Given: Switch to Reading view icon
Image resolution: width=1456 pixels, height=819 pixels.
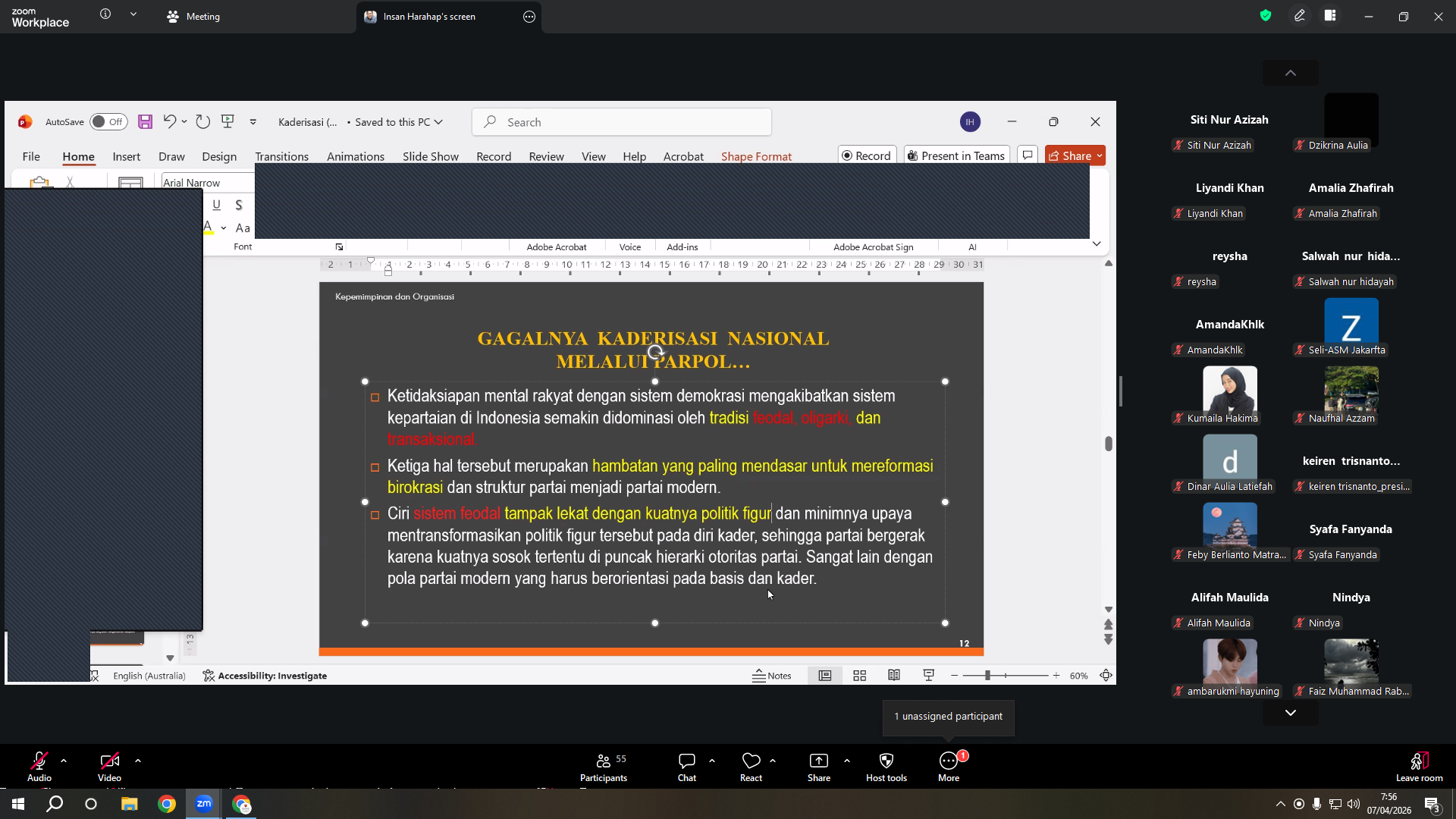Looking at the screenshot, I should coord(894,676).
